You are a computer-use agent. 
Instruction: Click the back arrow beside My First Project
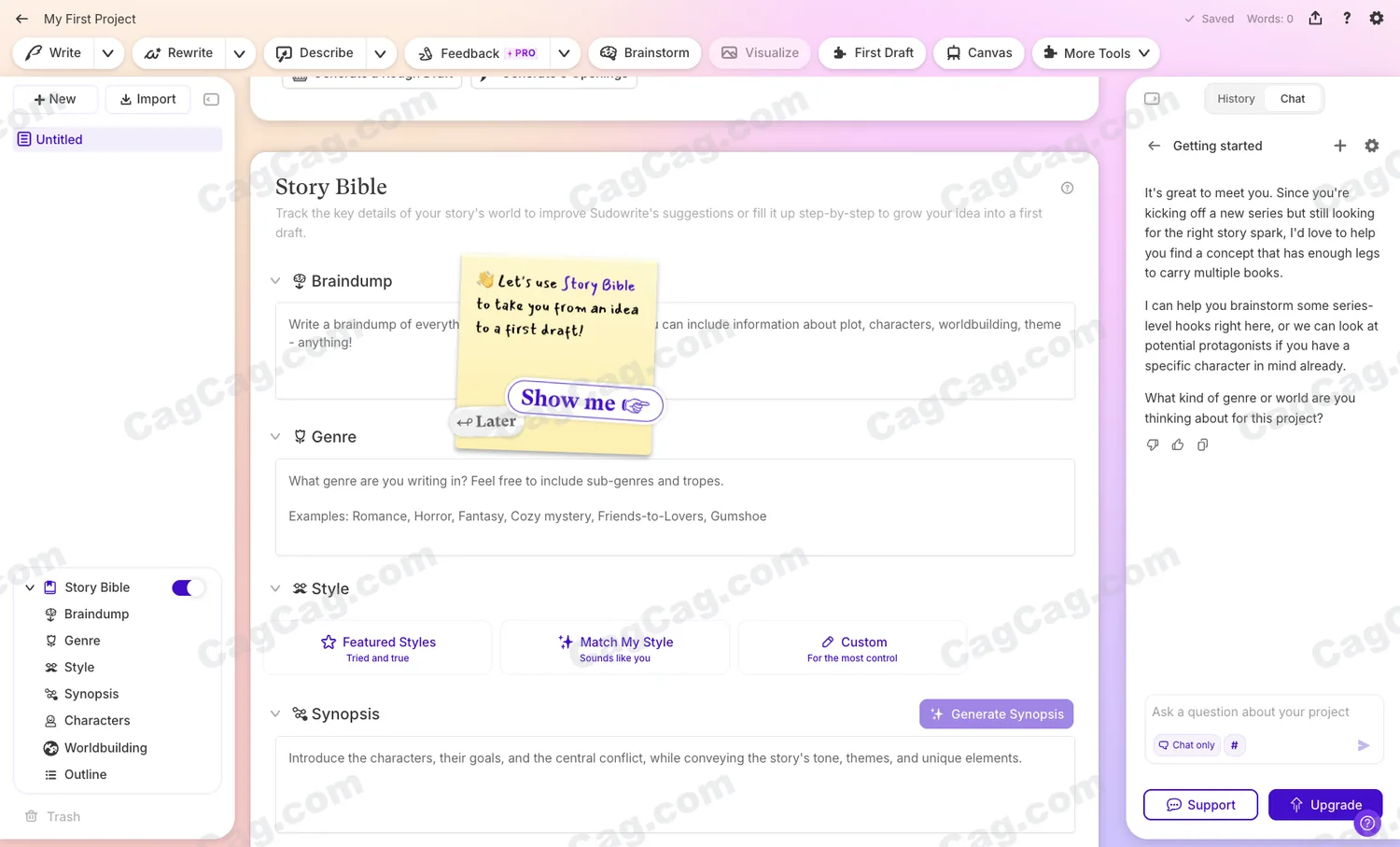tap(21, 19)
